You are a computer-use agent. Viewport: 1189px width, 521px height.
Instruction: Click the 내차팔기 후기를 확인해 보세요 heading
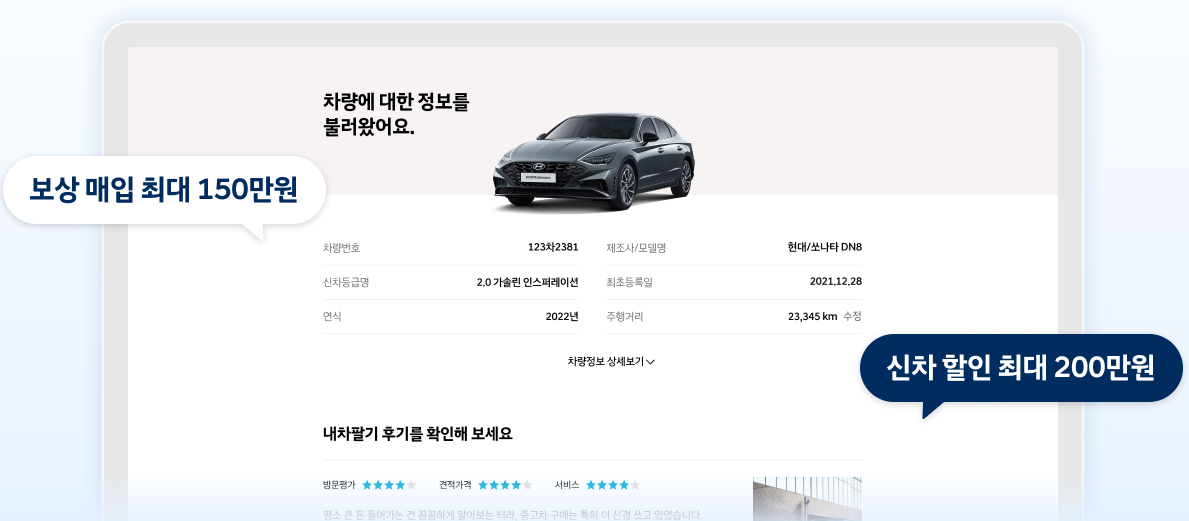(418, 434)
